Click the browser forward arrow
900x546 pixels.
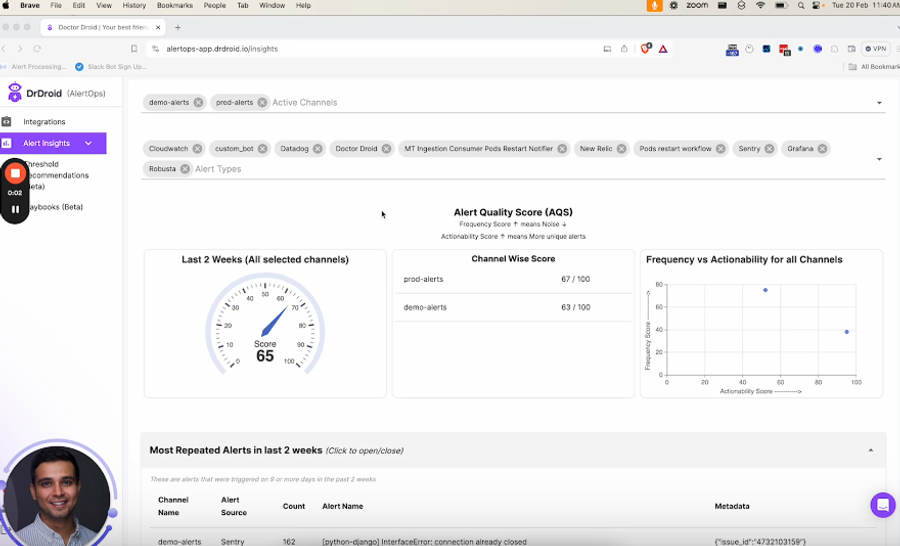click(x=20, y=49)
